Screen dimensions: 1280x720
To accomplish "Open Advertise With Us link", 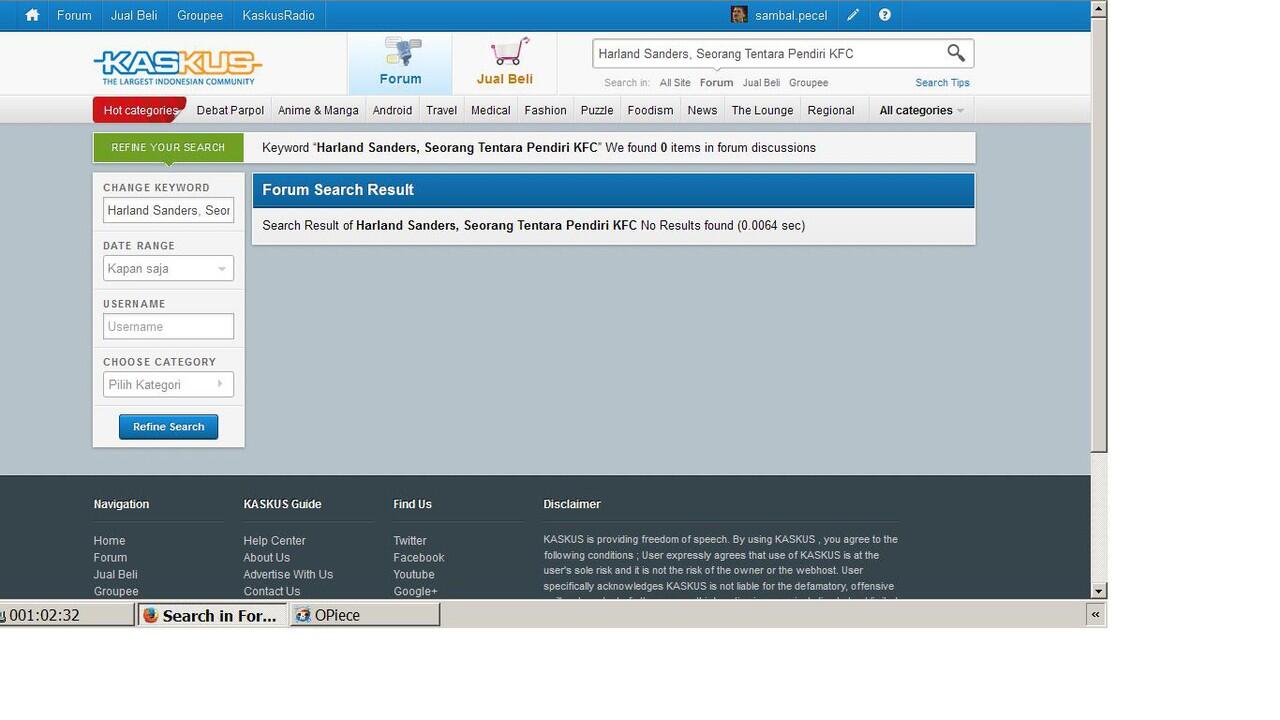I will pyautogui.click(x=288, y=575).
